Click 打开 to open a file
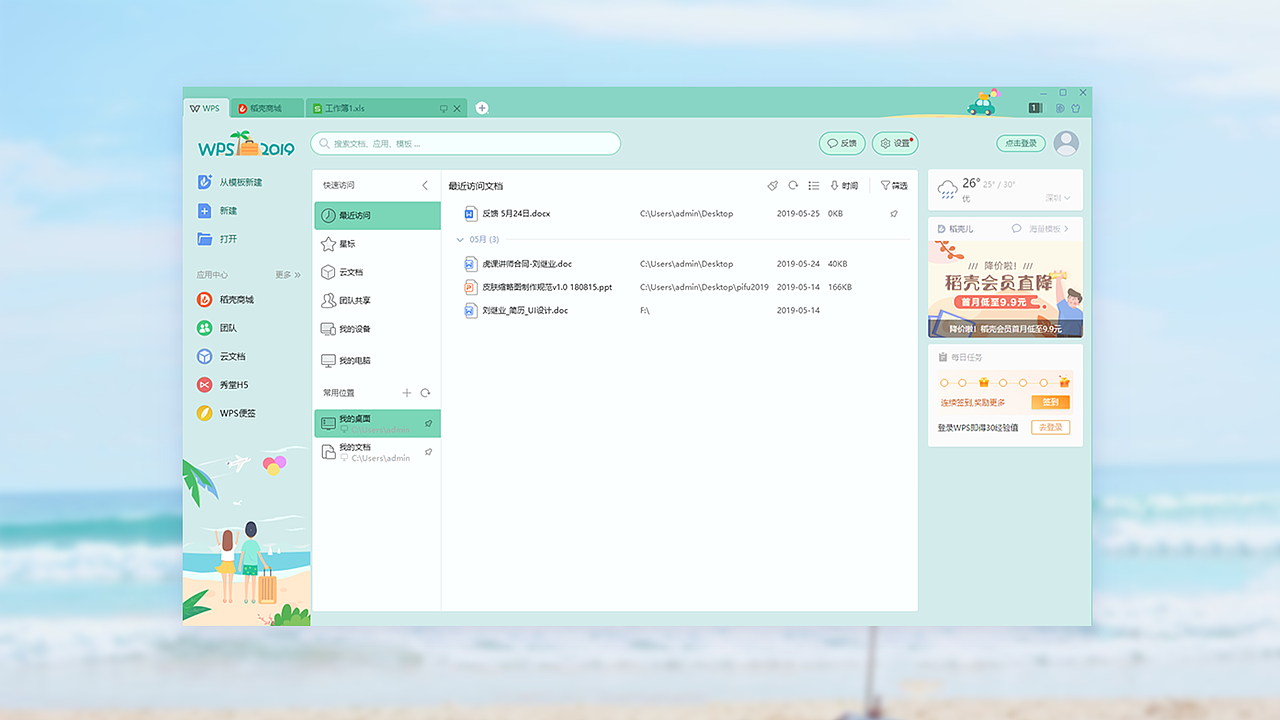Screen dimensions: 1280x720 click(x=217, y=239)
